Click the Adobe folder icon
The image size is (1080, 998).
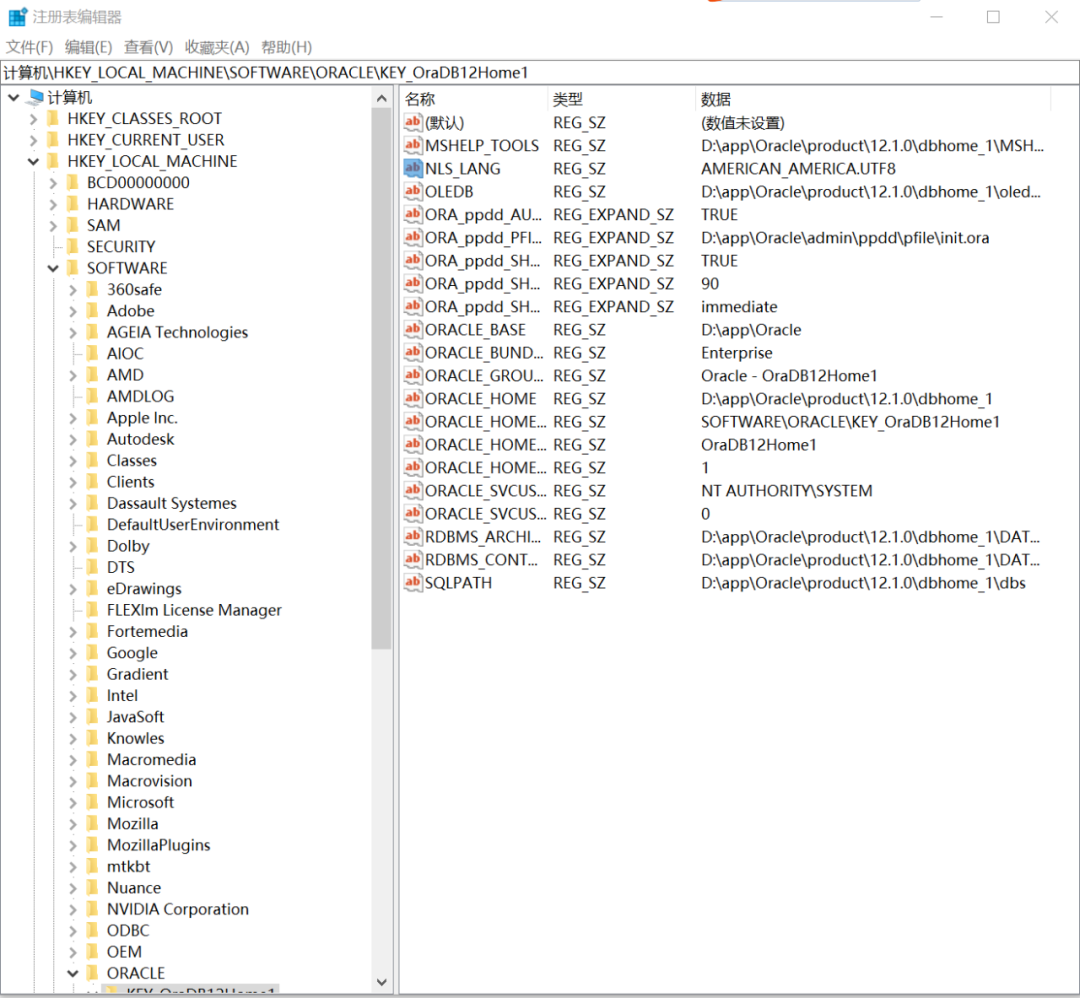click(x=93, y=311)
